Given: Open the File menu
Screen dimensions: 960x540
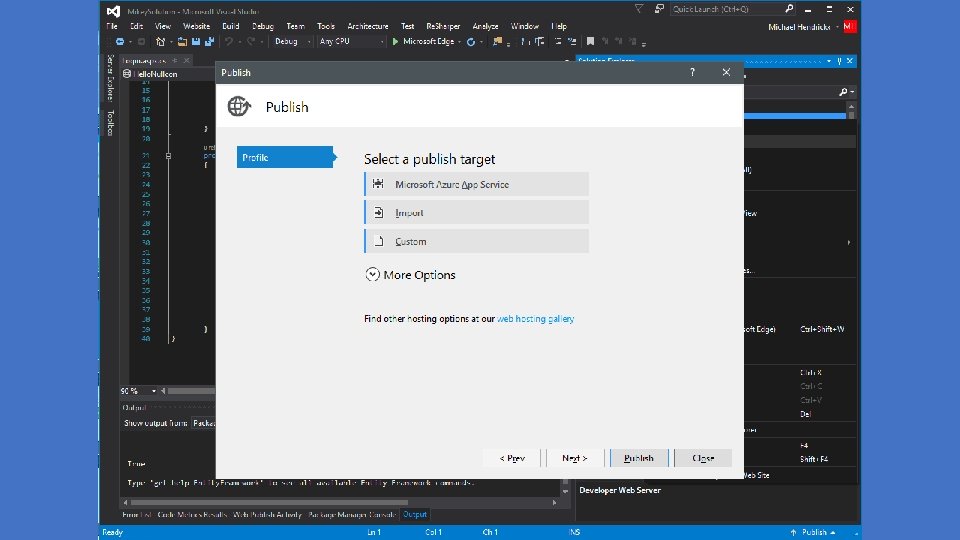Looking at the screenshot, I should [x=112, y=26].
